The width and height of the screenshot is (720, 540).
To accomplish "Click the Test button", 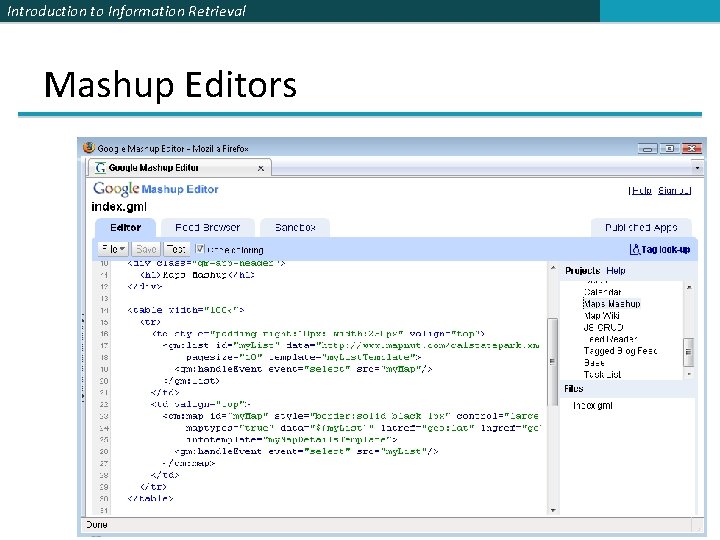I will click(x=176, y=249).
